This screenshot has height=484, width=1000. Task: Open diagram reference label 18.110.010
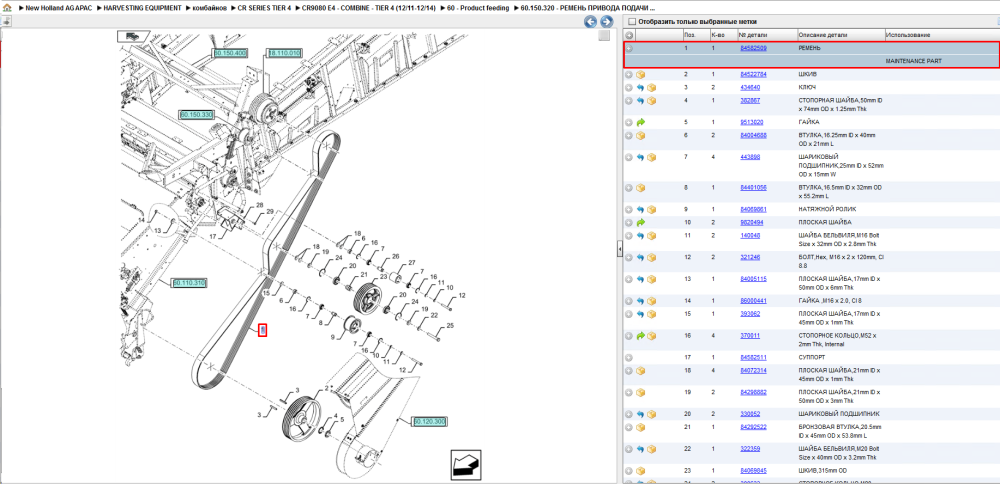click(284, 54)
